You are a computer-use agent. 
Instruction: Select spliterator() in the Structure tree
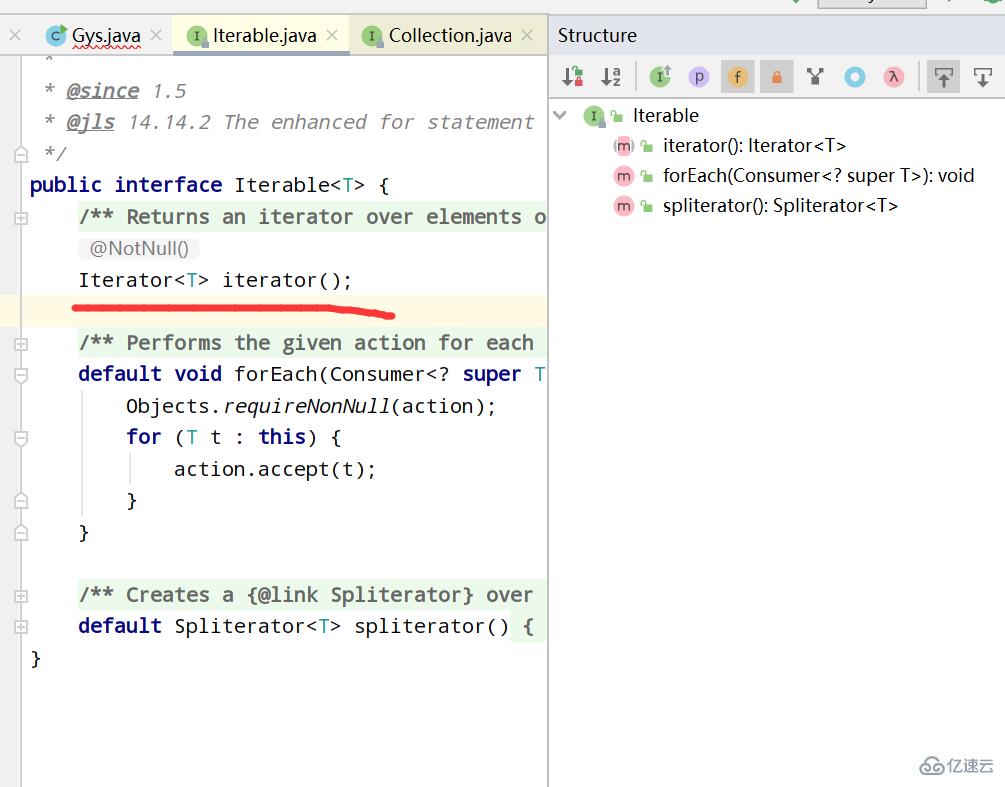pyautogui.click(x=779, y=206)
